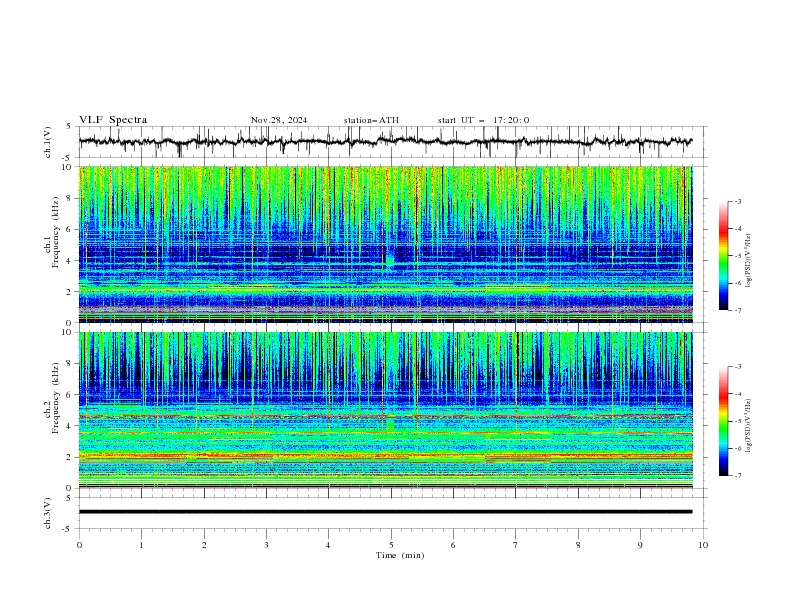
Task: Click the ch.2 "Frequency (kHz)" axis label
Action: (x=56, y=397)
